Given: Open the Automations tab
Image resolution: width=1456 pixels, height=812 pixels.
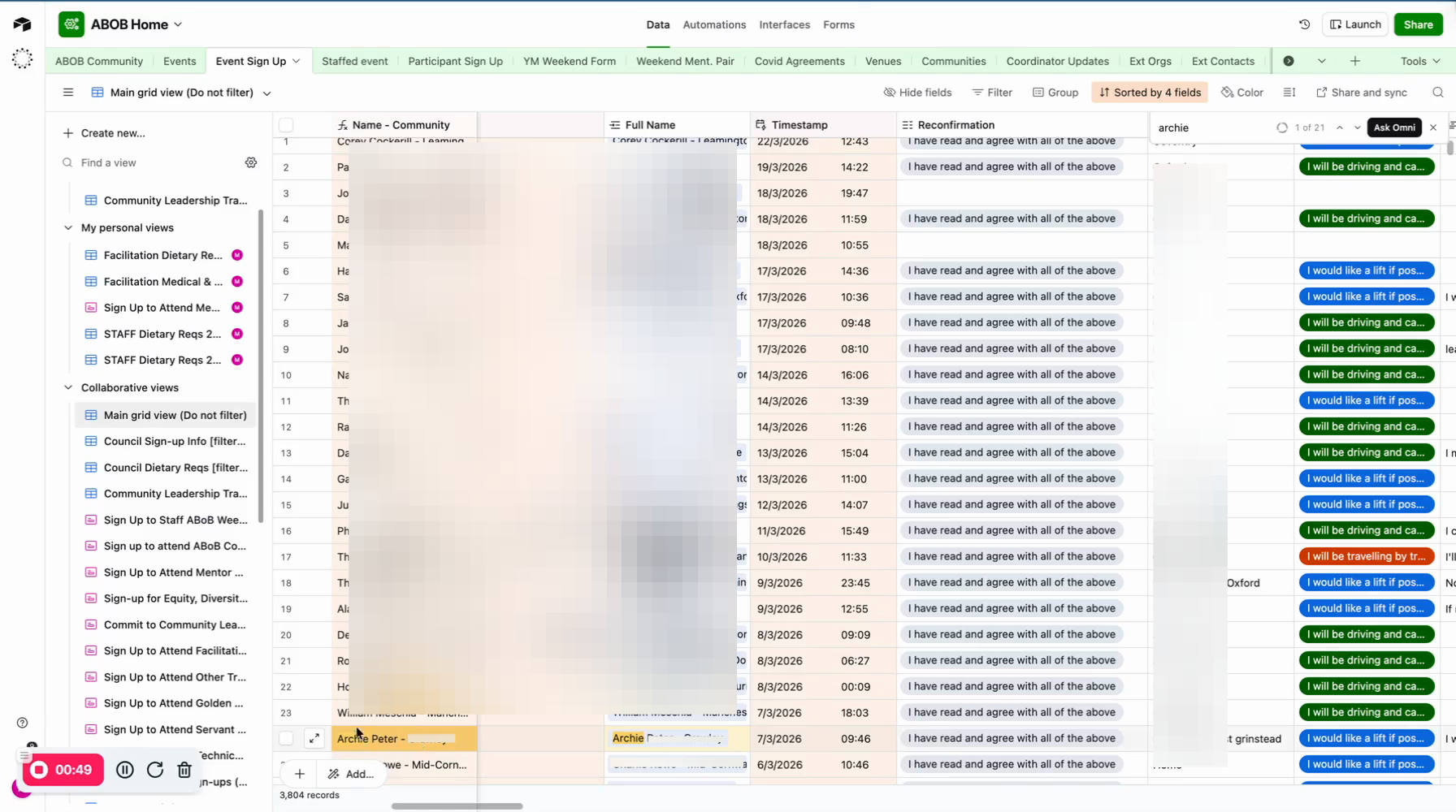Looking at the screenshot, I should [713, 24].
